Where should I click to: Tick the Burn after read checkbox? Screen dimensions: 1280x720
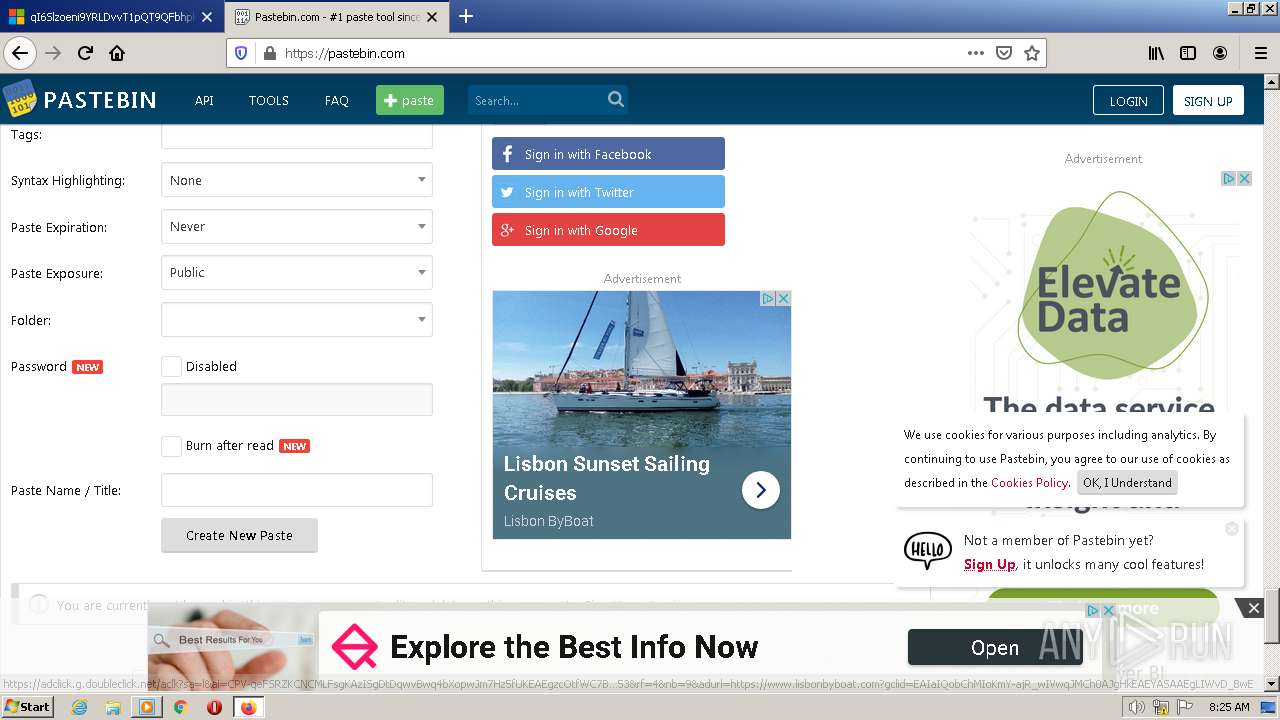[x=171, y=446]
